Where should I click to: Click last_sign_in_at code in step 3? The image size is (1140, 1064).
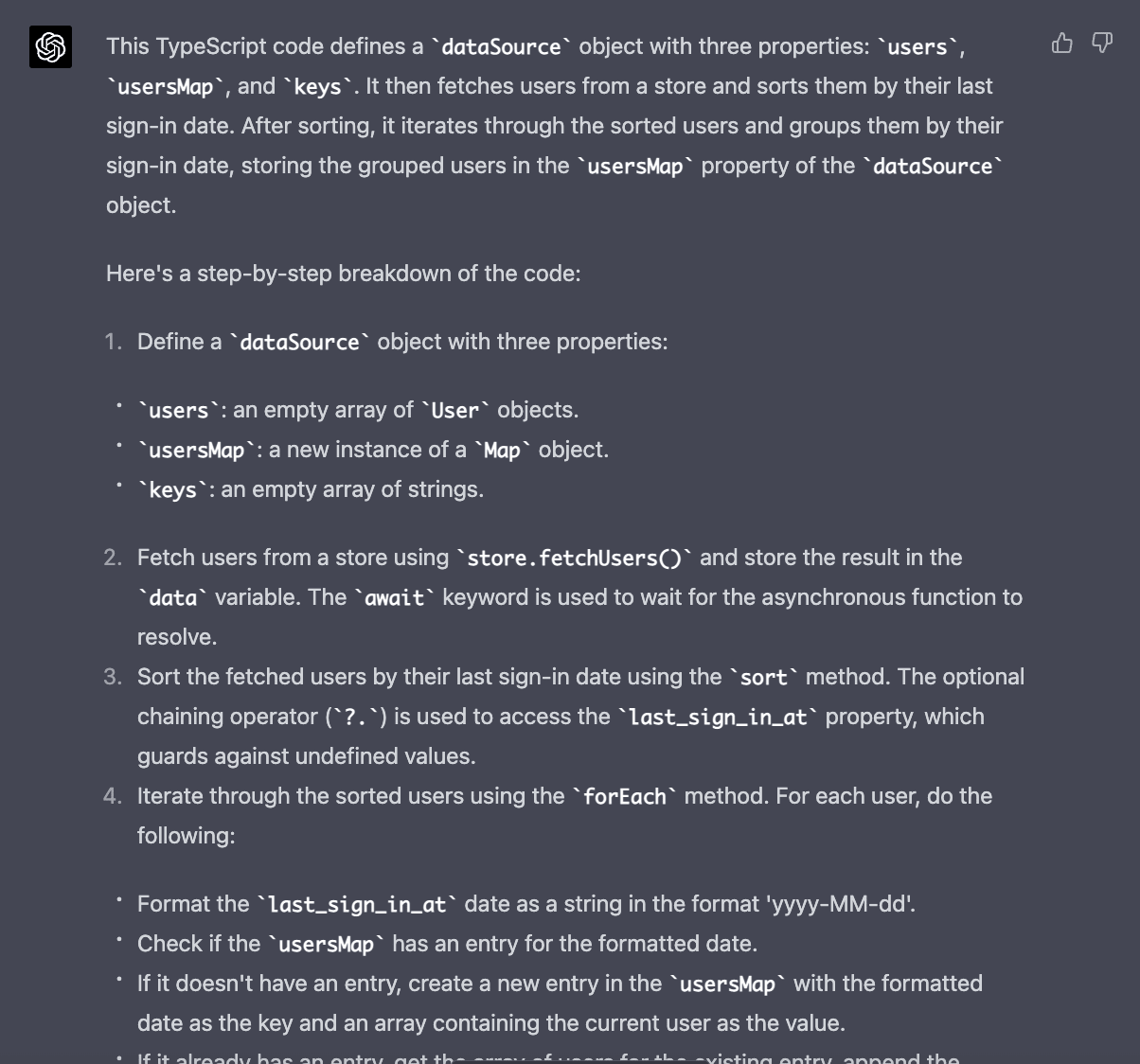[718, 717]
